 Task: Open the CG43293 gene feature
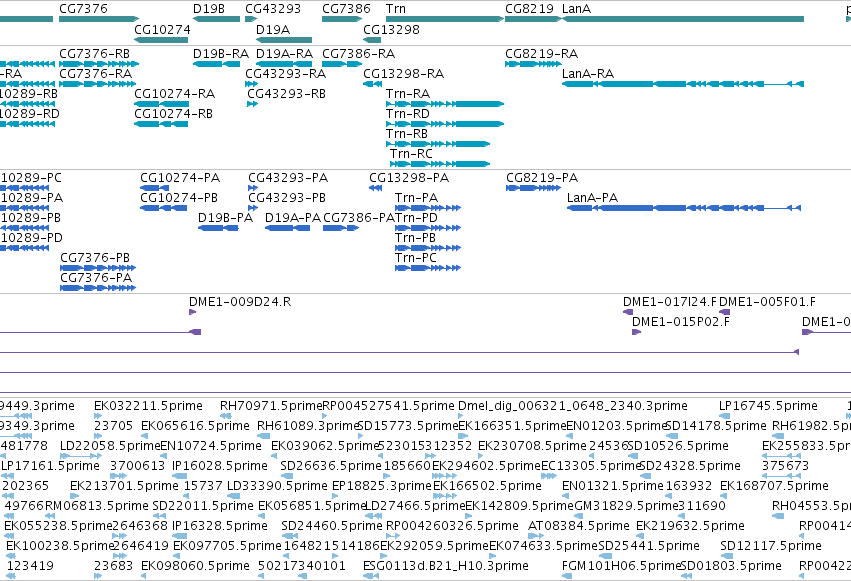pyautogui.click(x=251, y=19)
